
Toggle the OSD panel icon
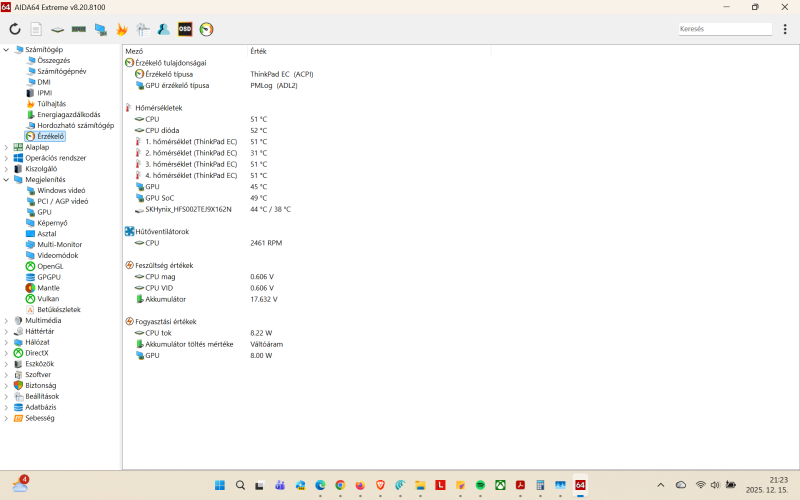coord(185,29)
